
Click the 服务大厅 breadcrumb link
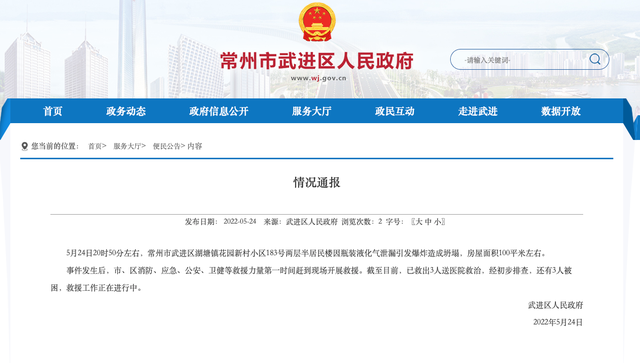(x=127, y=146)
